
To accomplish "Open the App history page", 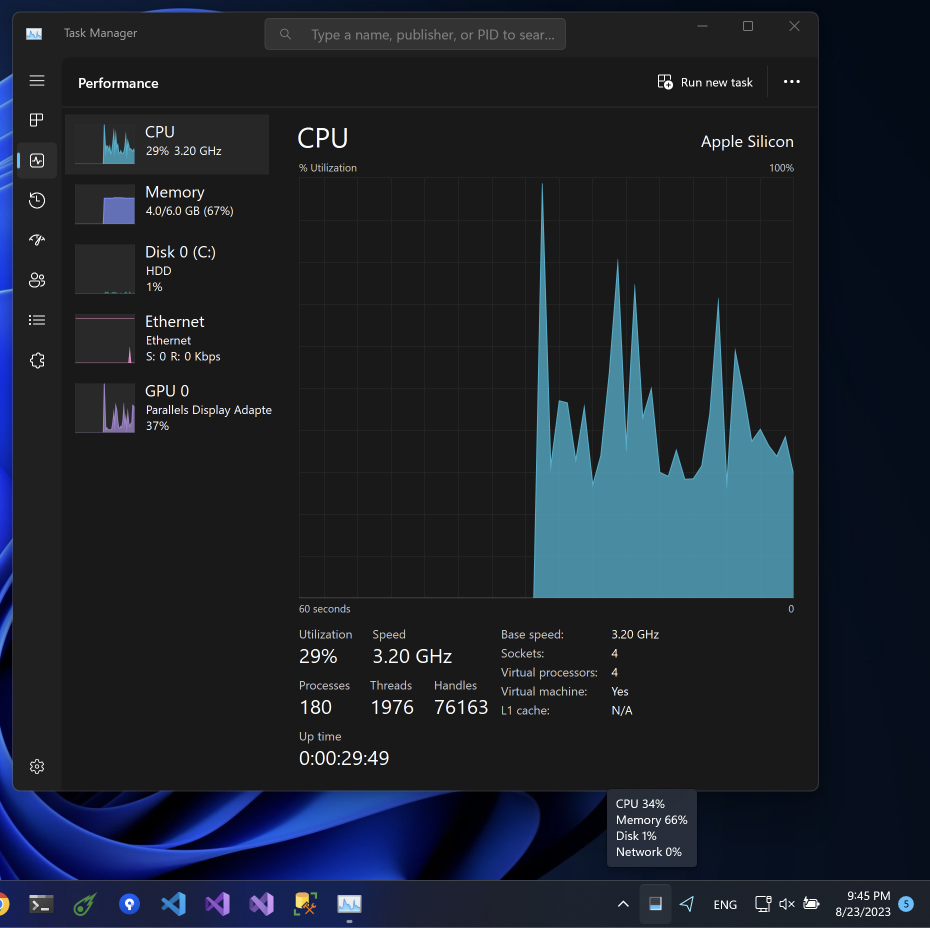I will [36, 200].
